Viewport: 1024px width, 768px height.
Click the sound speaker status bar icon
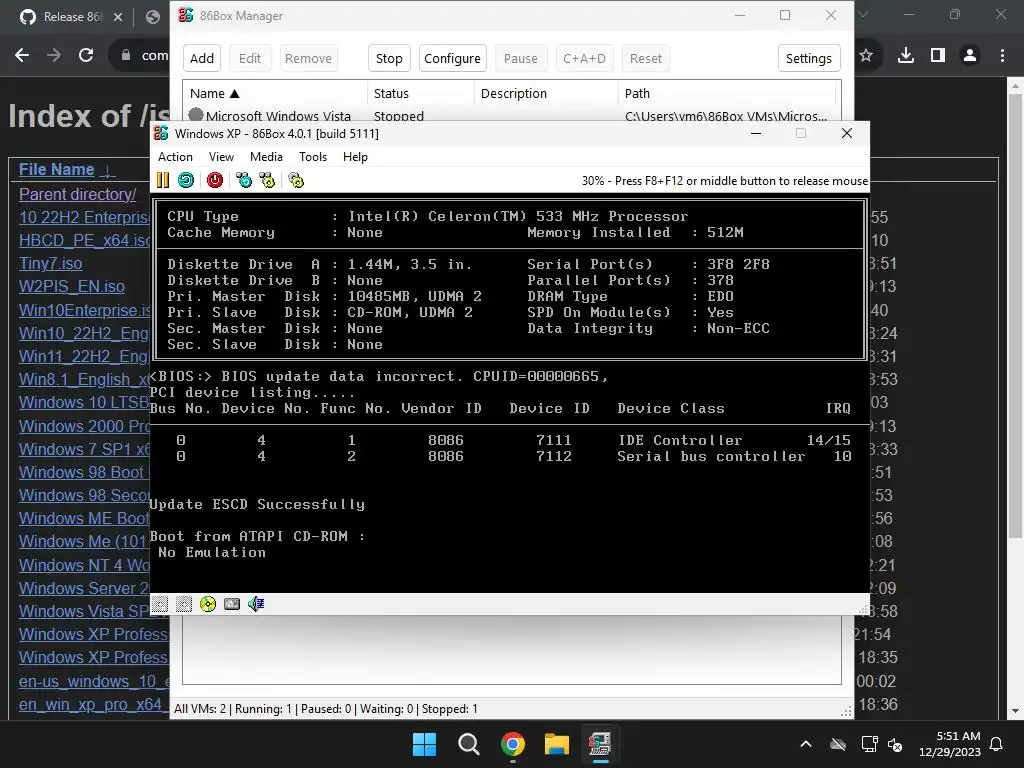click(x=256, y=604)
